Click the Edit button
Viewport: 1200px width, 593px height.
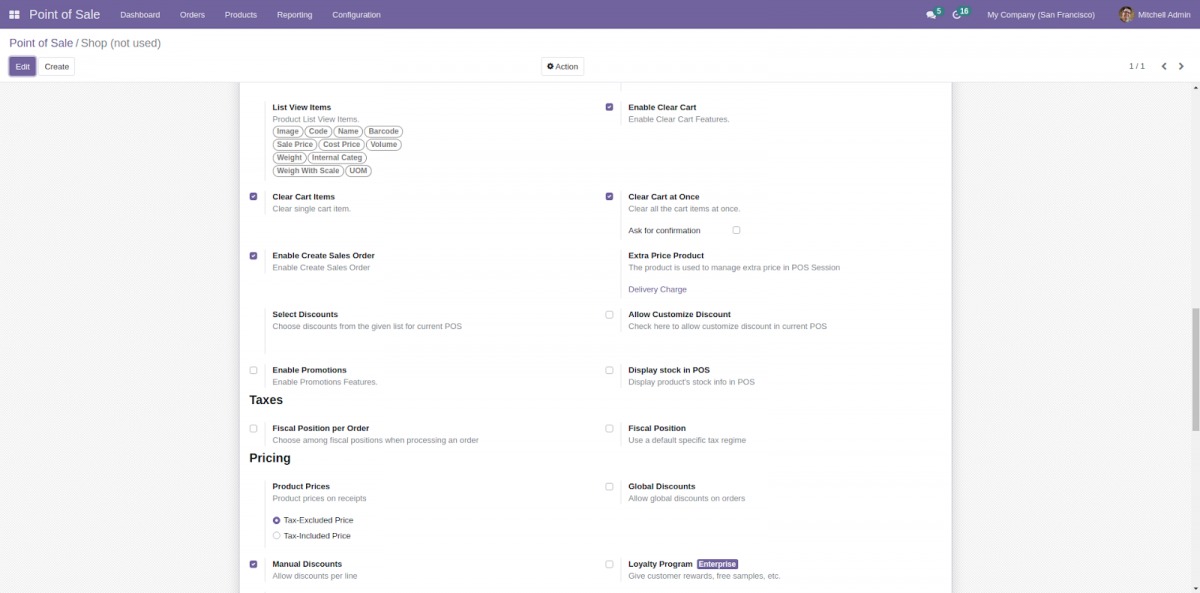tap(22, 67)
